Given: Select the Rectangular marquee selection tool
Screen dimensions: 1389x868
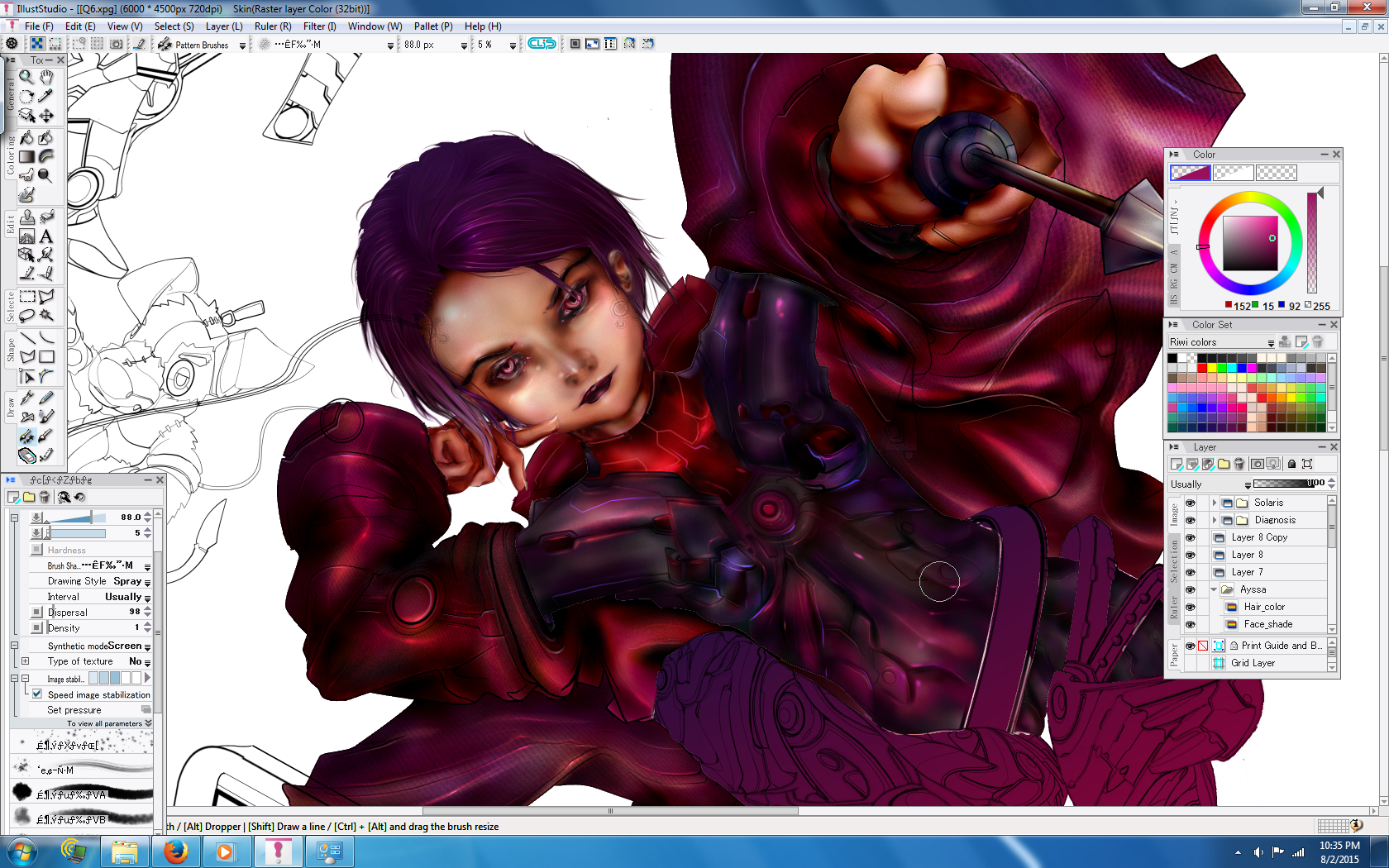Looking at the screenshot, I should pos(26,296).
